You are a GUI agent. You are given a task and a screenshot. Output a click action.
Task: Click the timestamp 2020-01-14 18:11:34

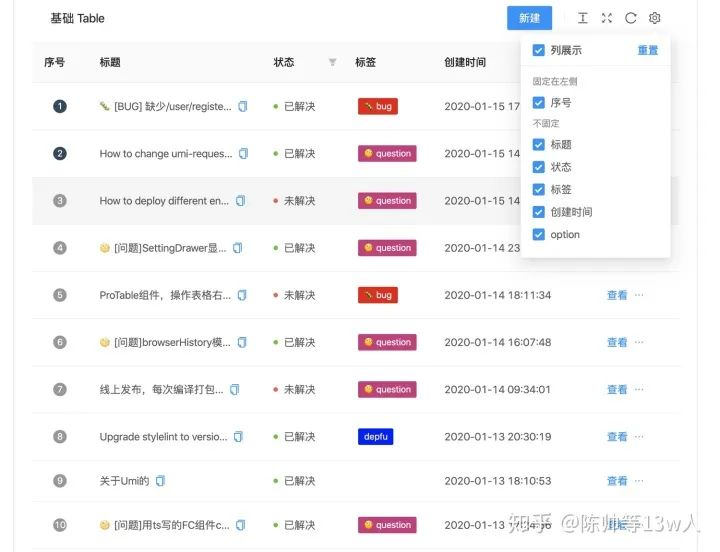click(497, 295)
